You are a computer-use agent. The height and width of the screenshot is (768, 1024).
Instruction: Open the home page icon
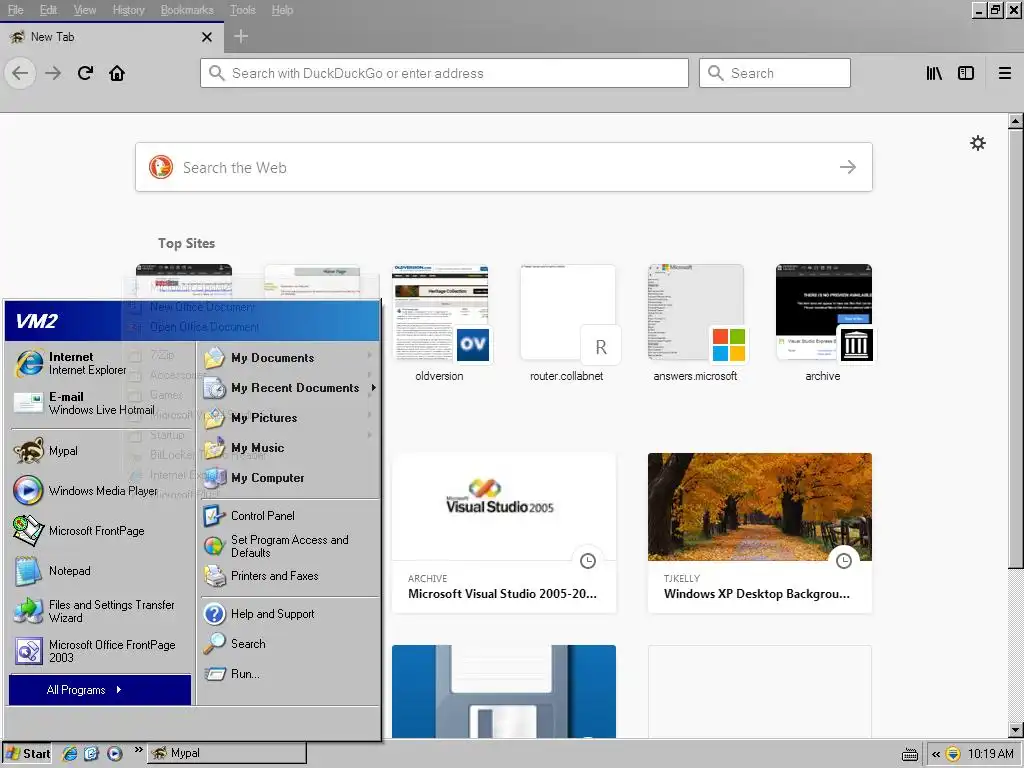[x=117, y=73]
